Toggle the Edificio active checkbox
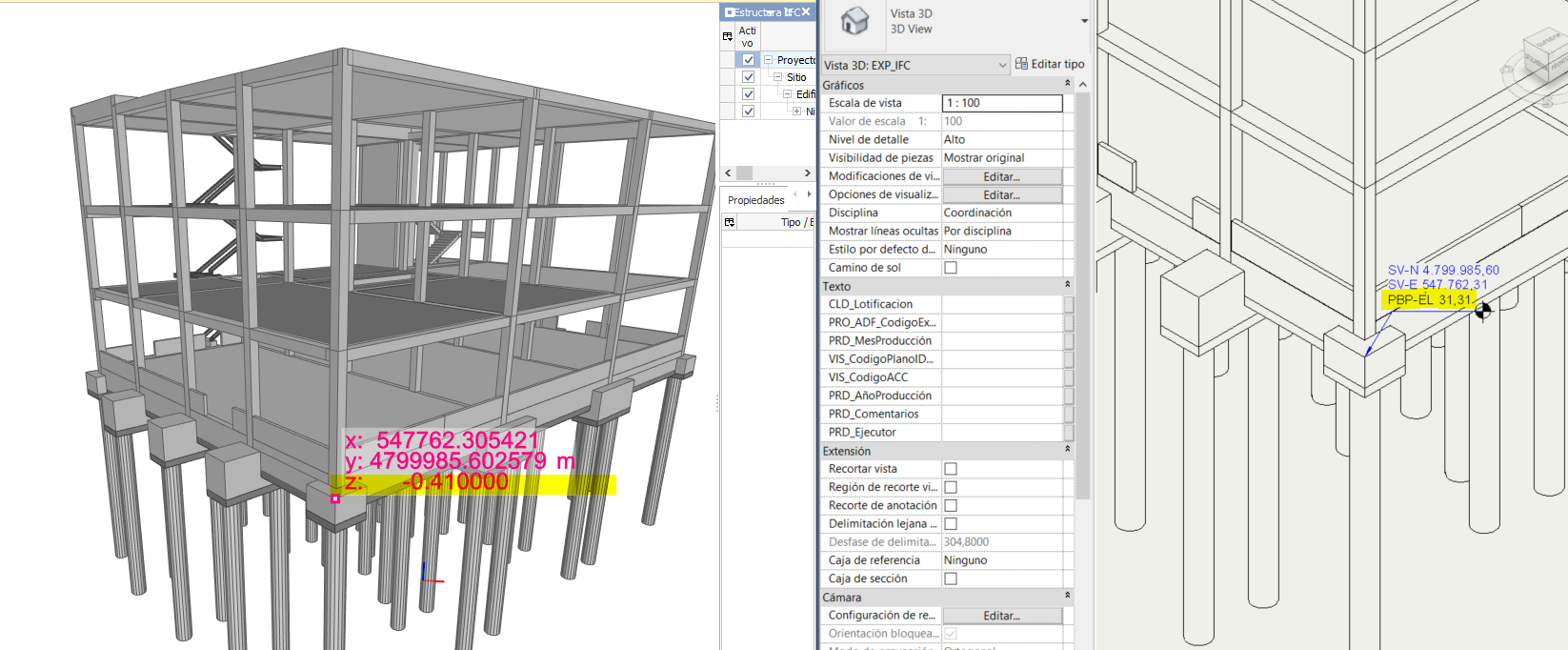 click(749, 94)
